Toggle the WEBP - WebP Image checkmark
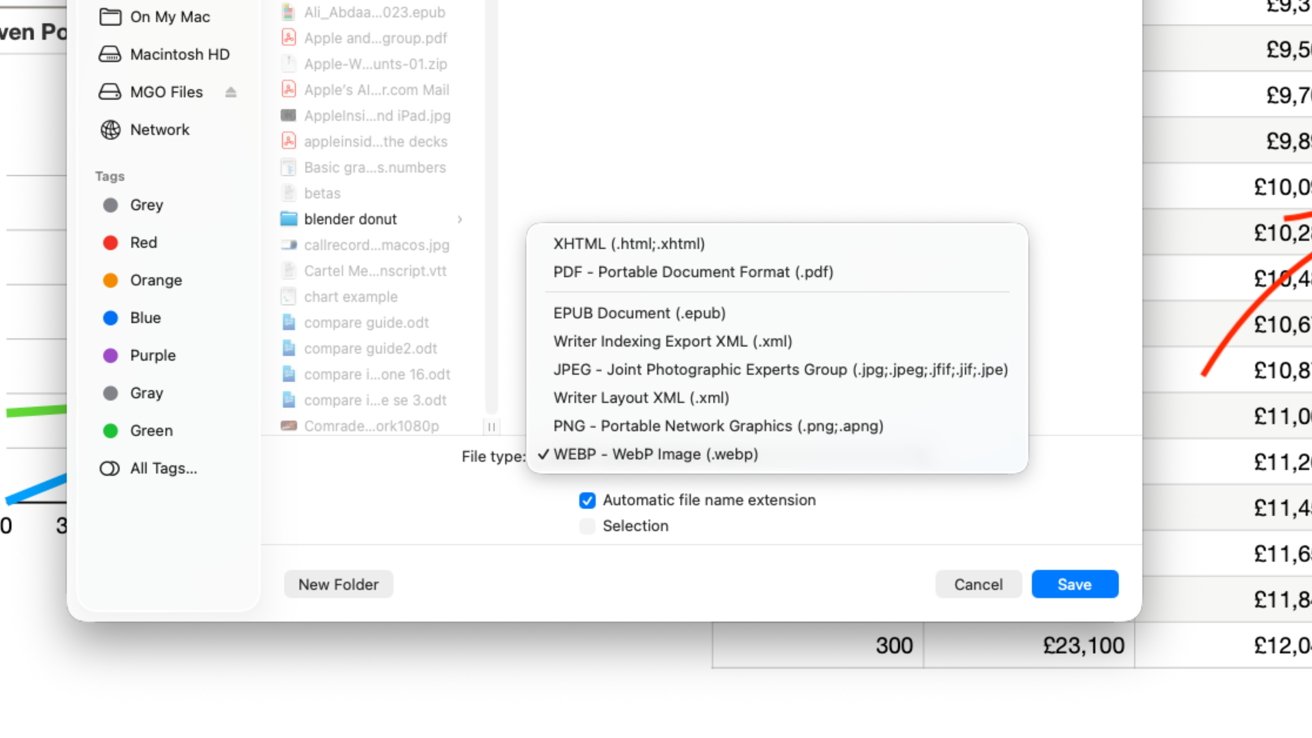1312x738 pixels. (x=543, y=454)
